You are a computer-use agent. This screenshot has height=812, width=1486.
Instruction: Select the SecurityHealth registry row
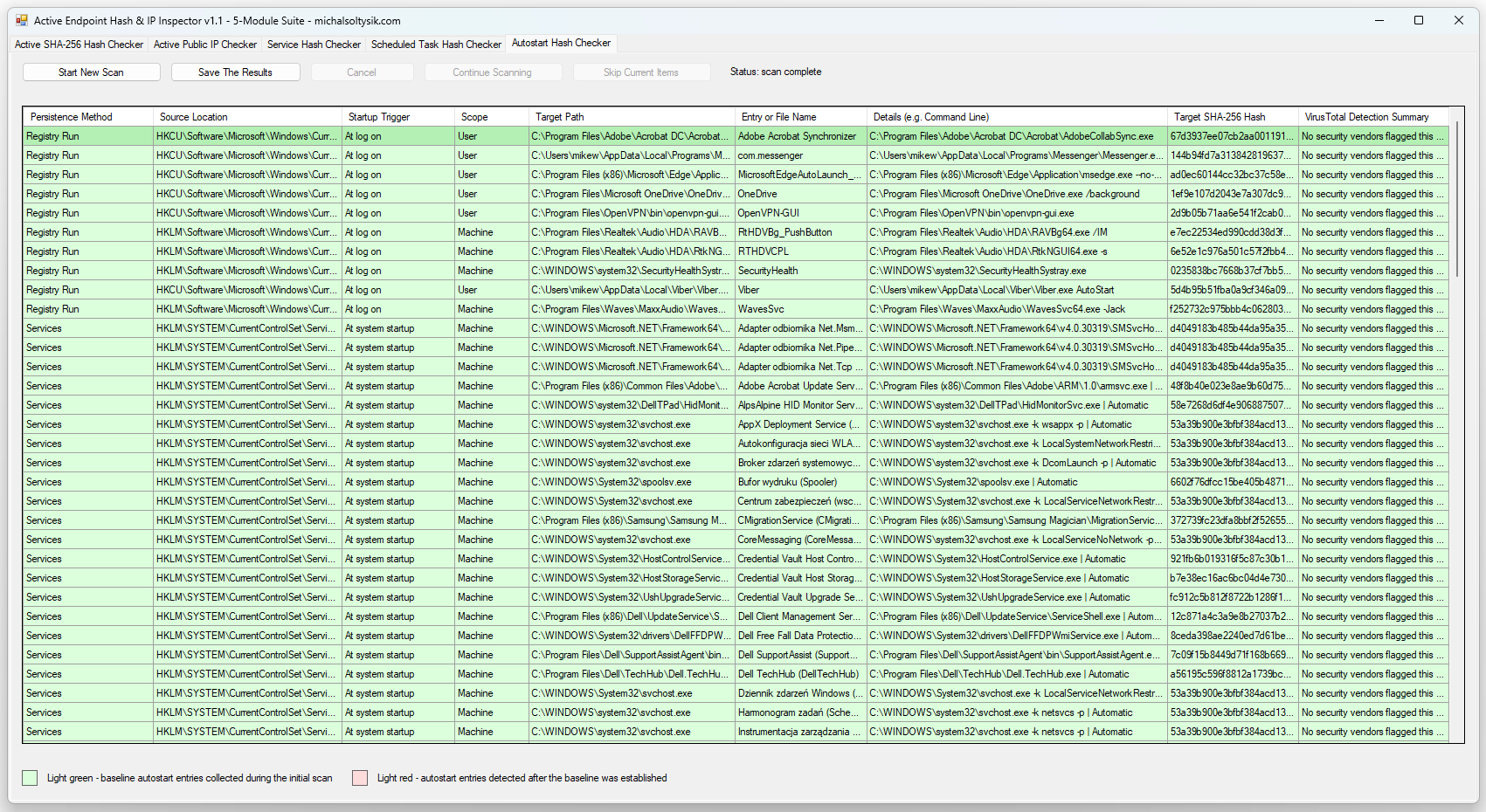pos(768,271)
